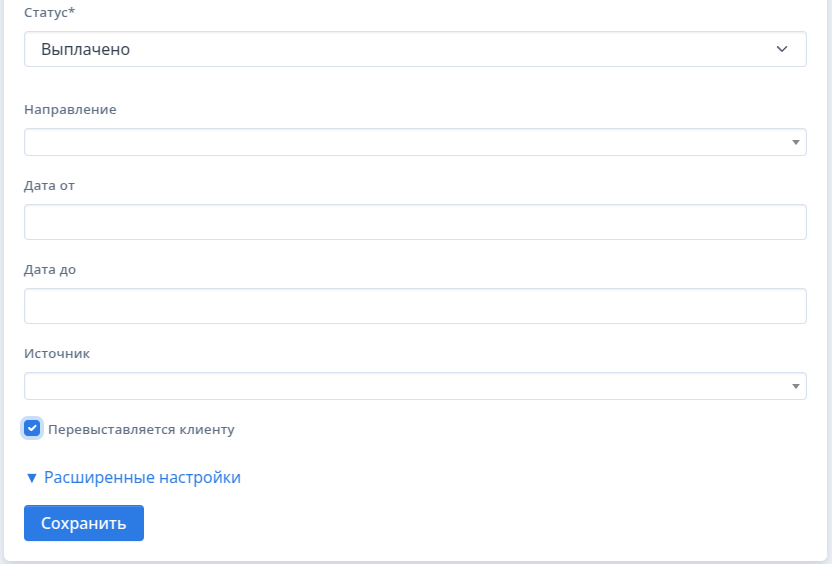Expand Расширенные настройки section
The image size is (832, 564).
tap(142, 477)
